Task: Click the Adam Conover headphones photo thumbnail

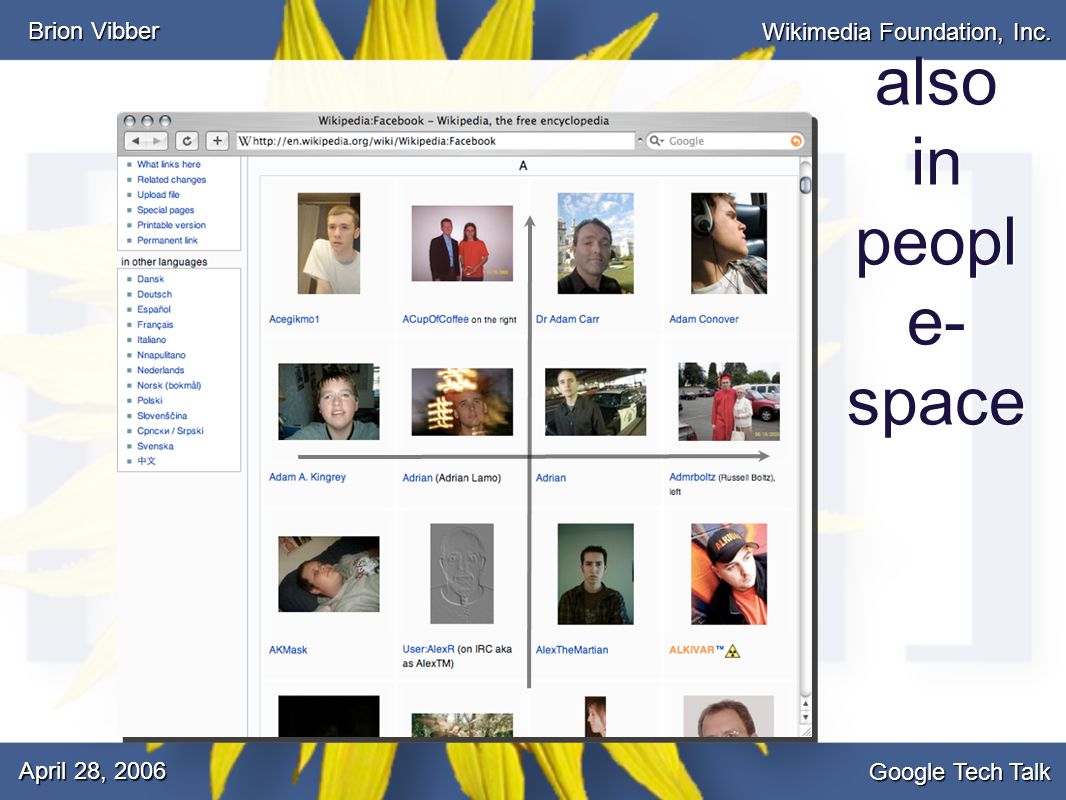Action: (x=729, y=243)
